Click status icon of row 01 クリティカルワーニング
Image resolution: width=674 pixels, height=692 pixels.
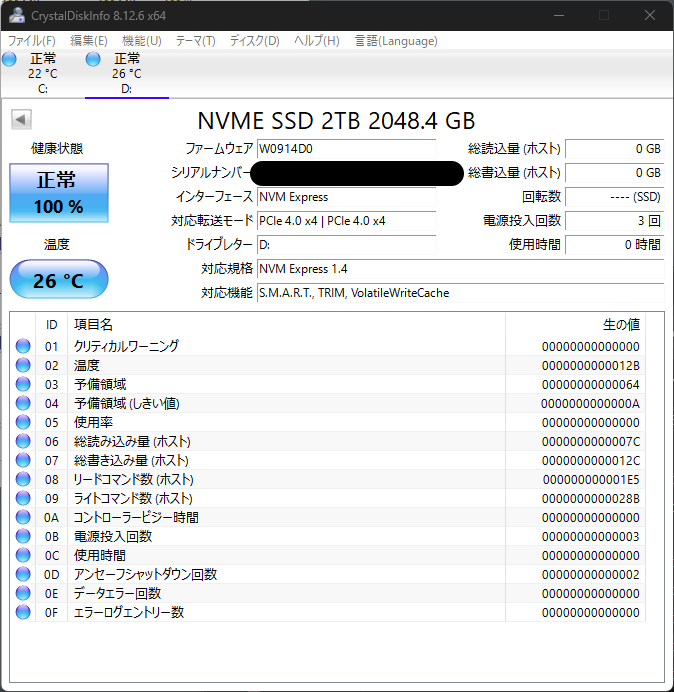[23, 346]
